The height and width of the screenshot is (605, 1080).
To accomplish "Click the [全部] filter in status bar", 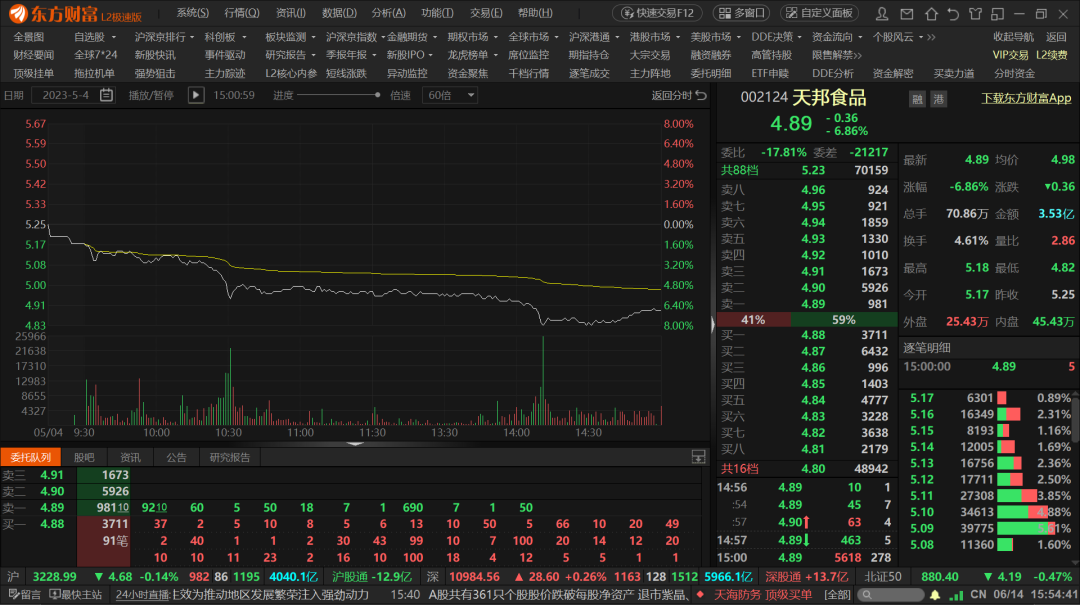I will coord(838,595).
